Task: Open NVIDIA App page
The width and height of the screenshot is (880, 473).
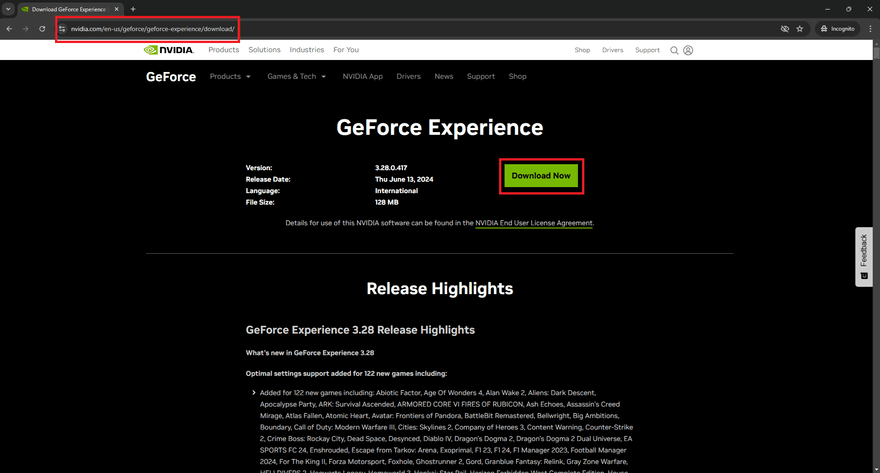Action: (363, 76)
